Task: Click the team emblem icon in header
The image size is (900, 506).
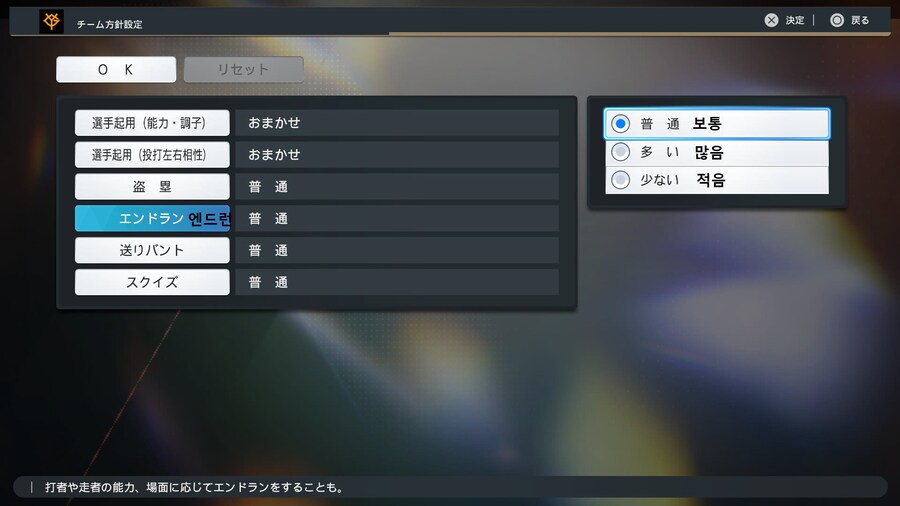Action: [52, 21]
